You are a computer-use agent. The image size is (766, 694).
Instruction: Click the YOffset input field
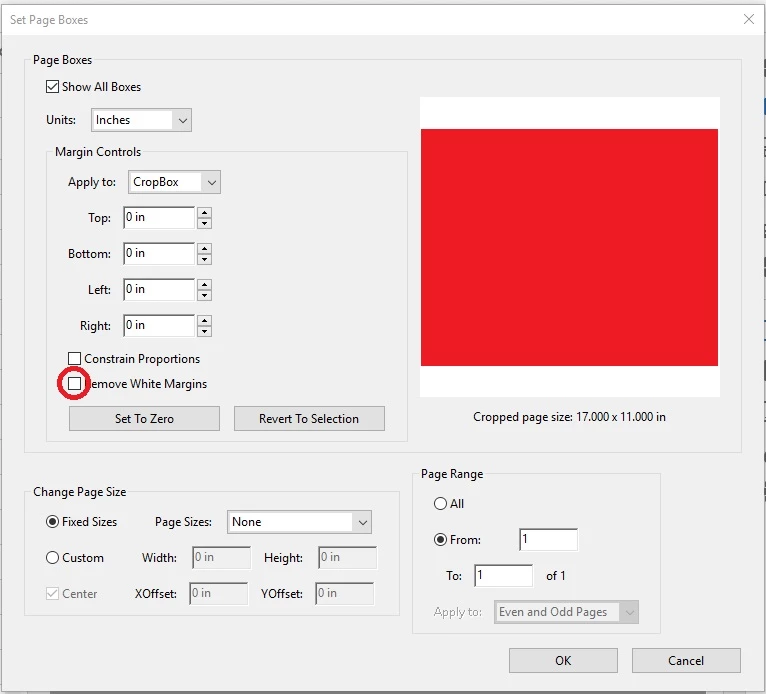pos(345,594)
